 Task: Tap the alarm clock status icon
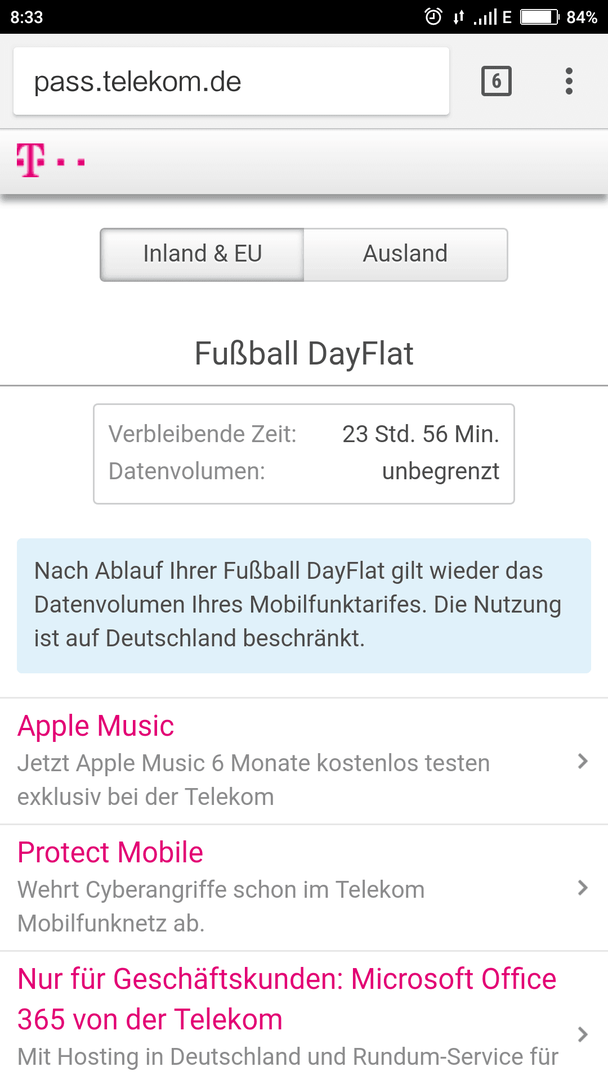point(433,17)
